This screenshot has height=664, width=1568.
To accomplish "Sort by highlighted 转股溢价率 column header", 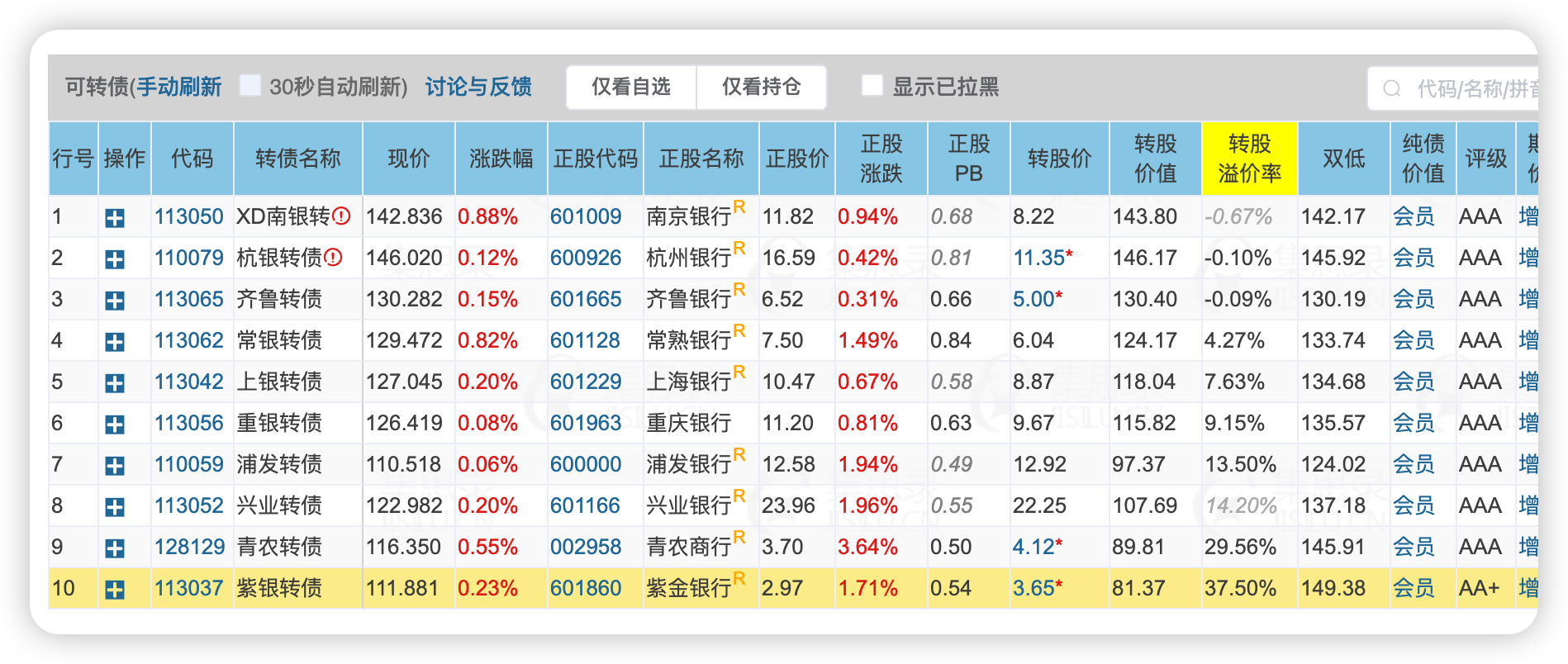I will [1250, 159].
